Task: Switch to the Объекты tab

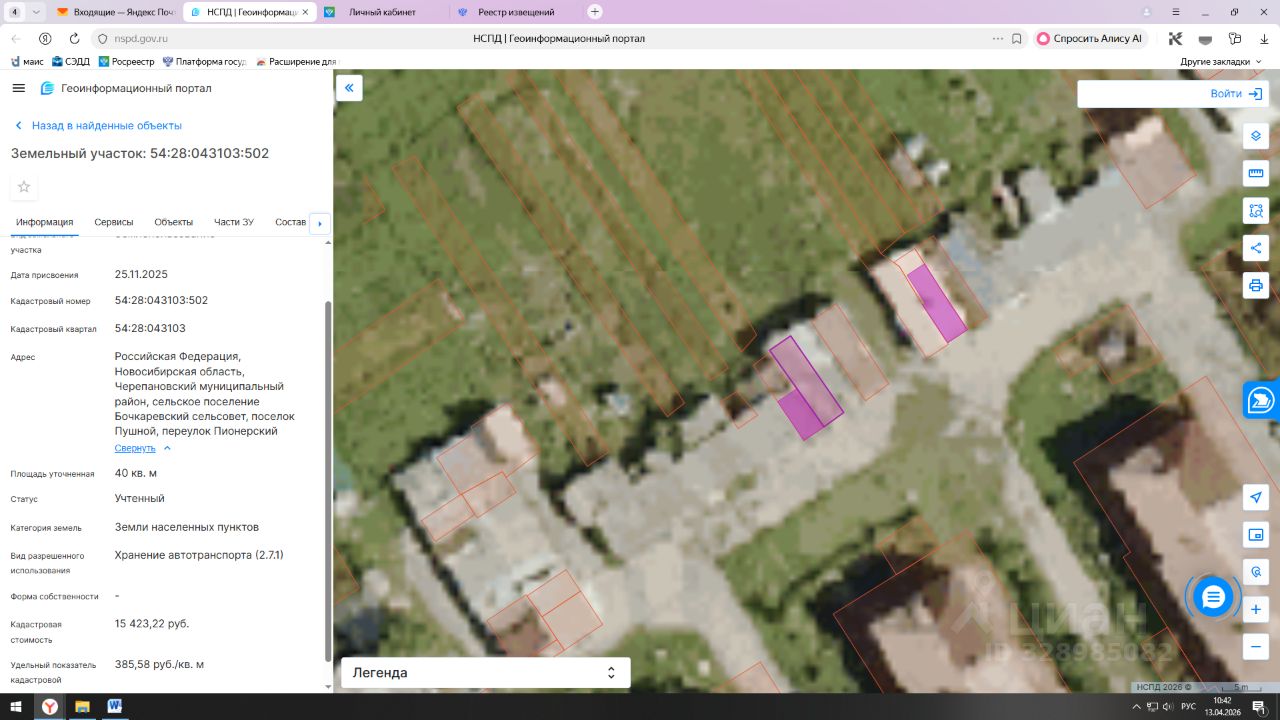Action: pos(174,222)
